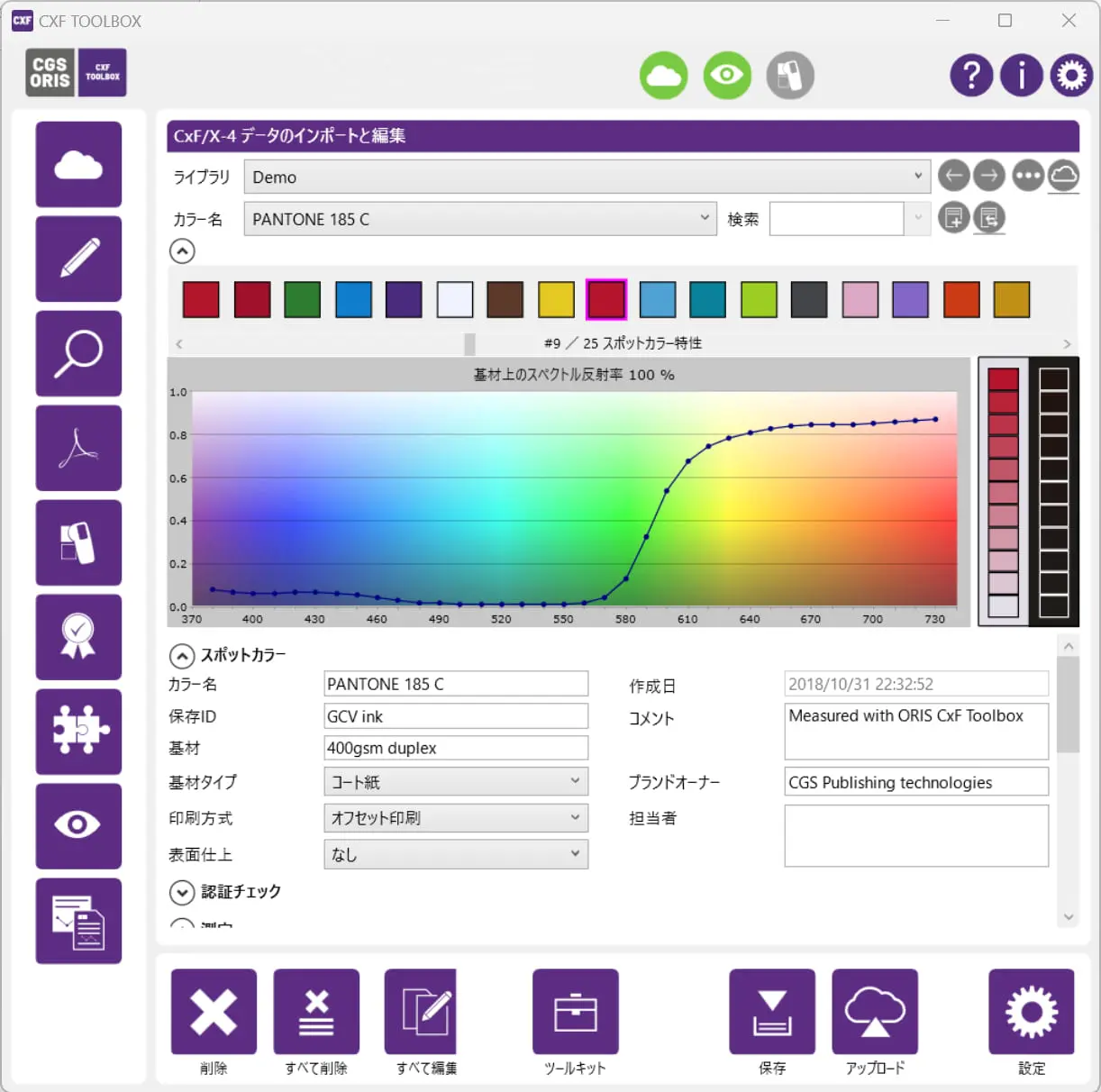Open the magnifier search tool in sidebar
Screen dimensions: 1101x1092
(78, 353)
